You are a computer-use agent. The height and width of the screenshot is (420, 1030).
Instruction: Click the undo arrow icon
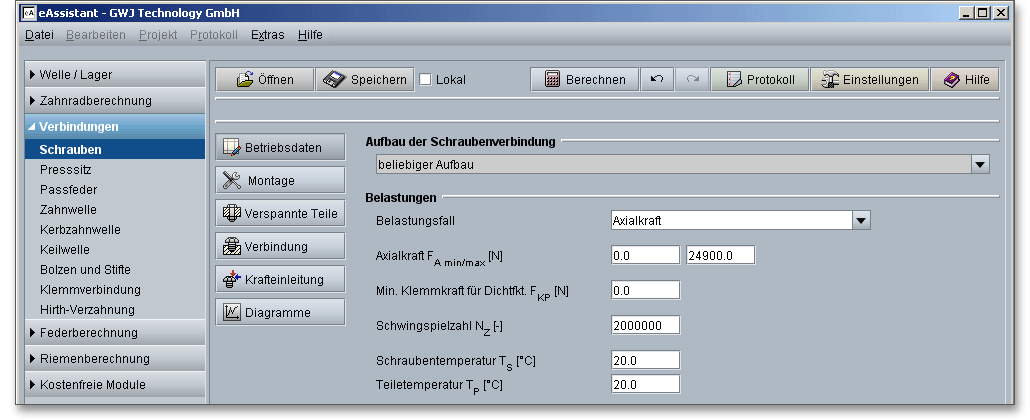coord(656,80)
